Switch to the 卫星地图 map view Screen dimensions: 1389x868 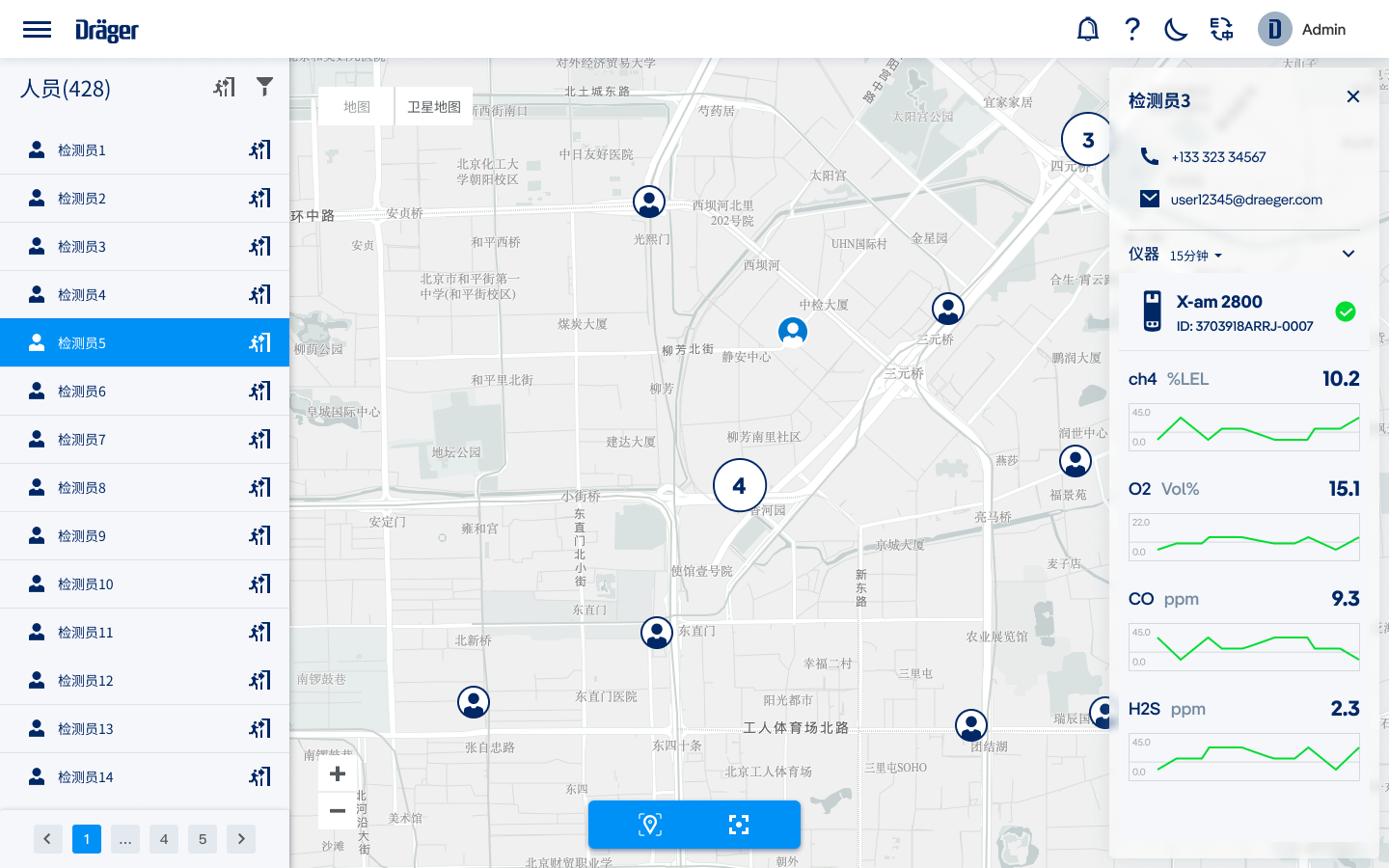(434, 107)
